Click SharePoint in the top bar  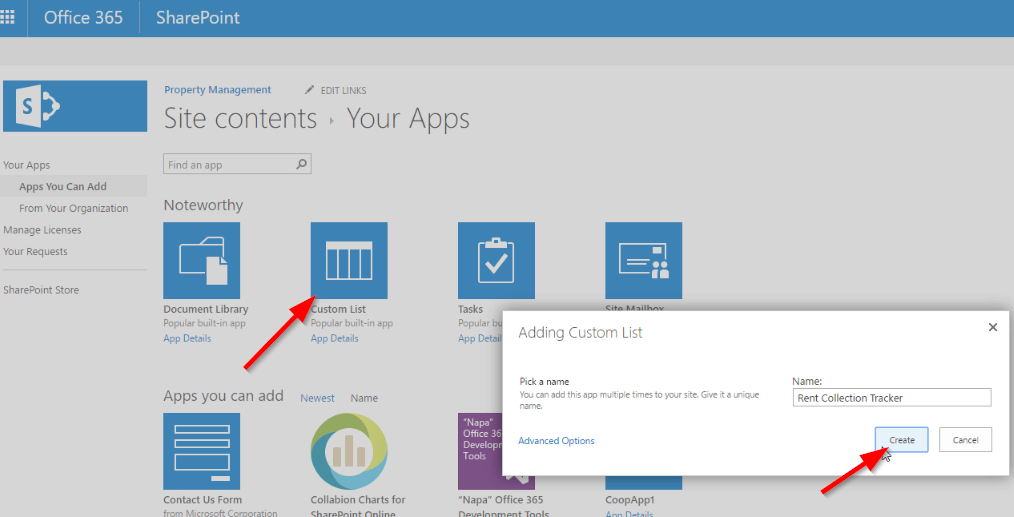point(198,17)
